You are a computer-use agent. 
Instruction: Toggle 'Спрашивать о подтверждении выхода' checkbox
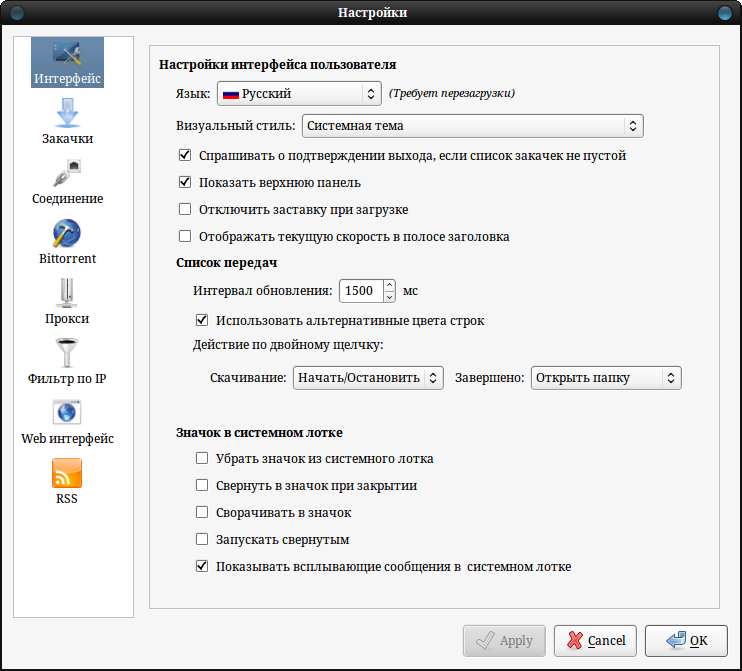pos(185,155)
